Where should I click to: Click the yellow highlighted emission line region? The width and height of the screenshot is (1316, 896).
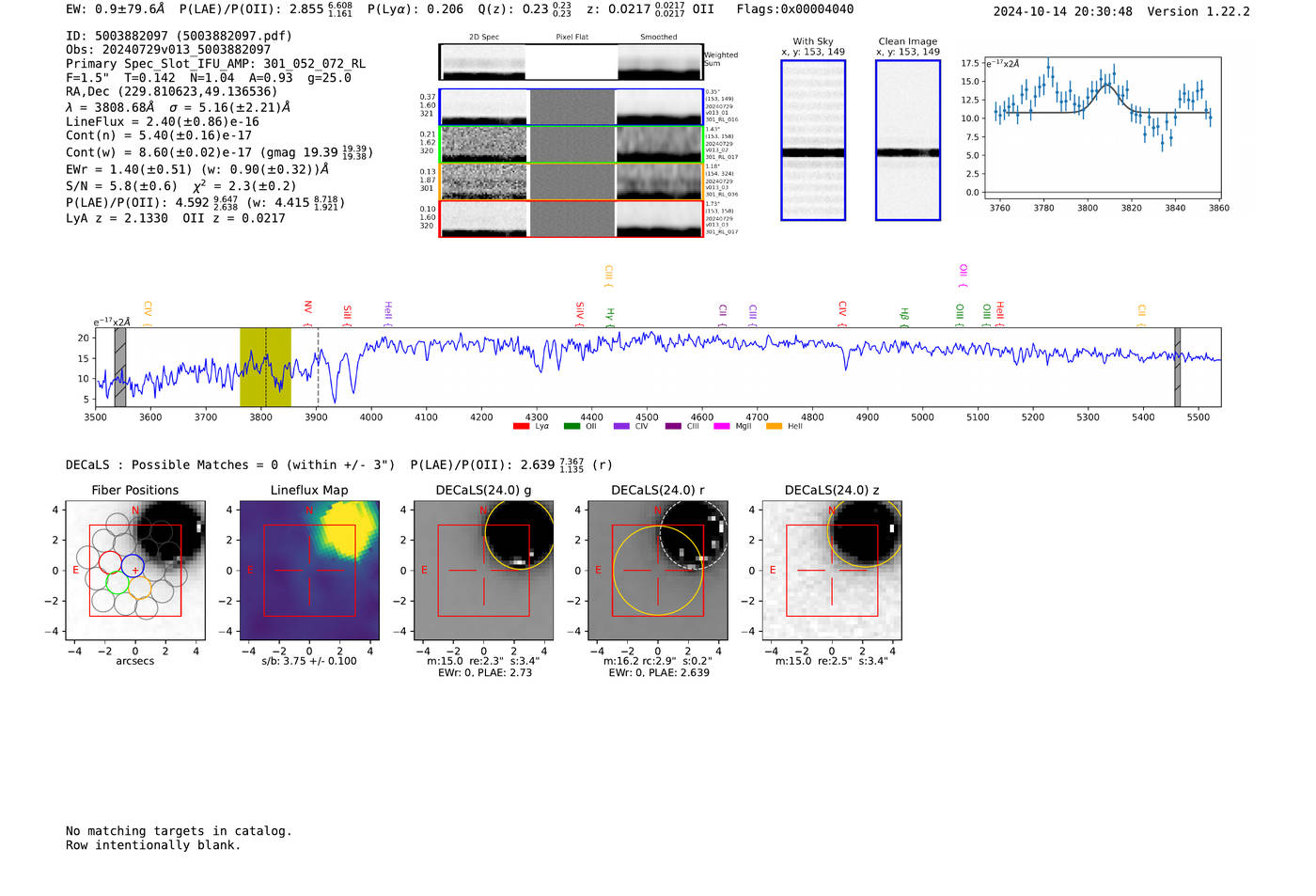click(x=265, y=367)
